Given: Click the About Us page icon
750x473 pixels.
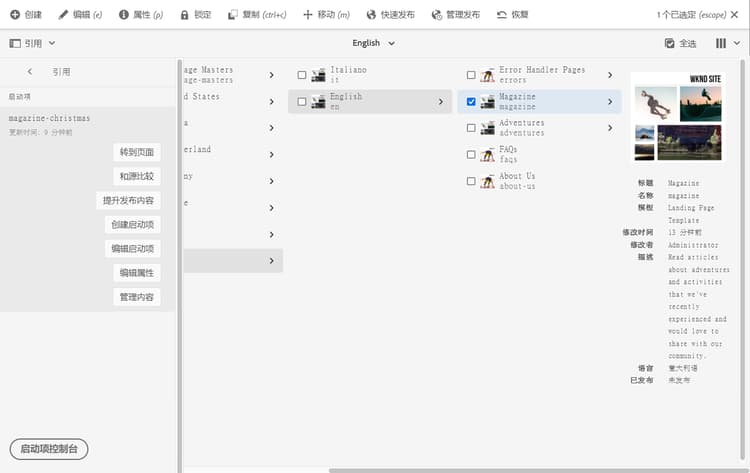Looking at the screenshot, I should tap(487, 181).
